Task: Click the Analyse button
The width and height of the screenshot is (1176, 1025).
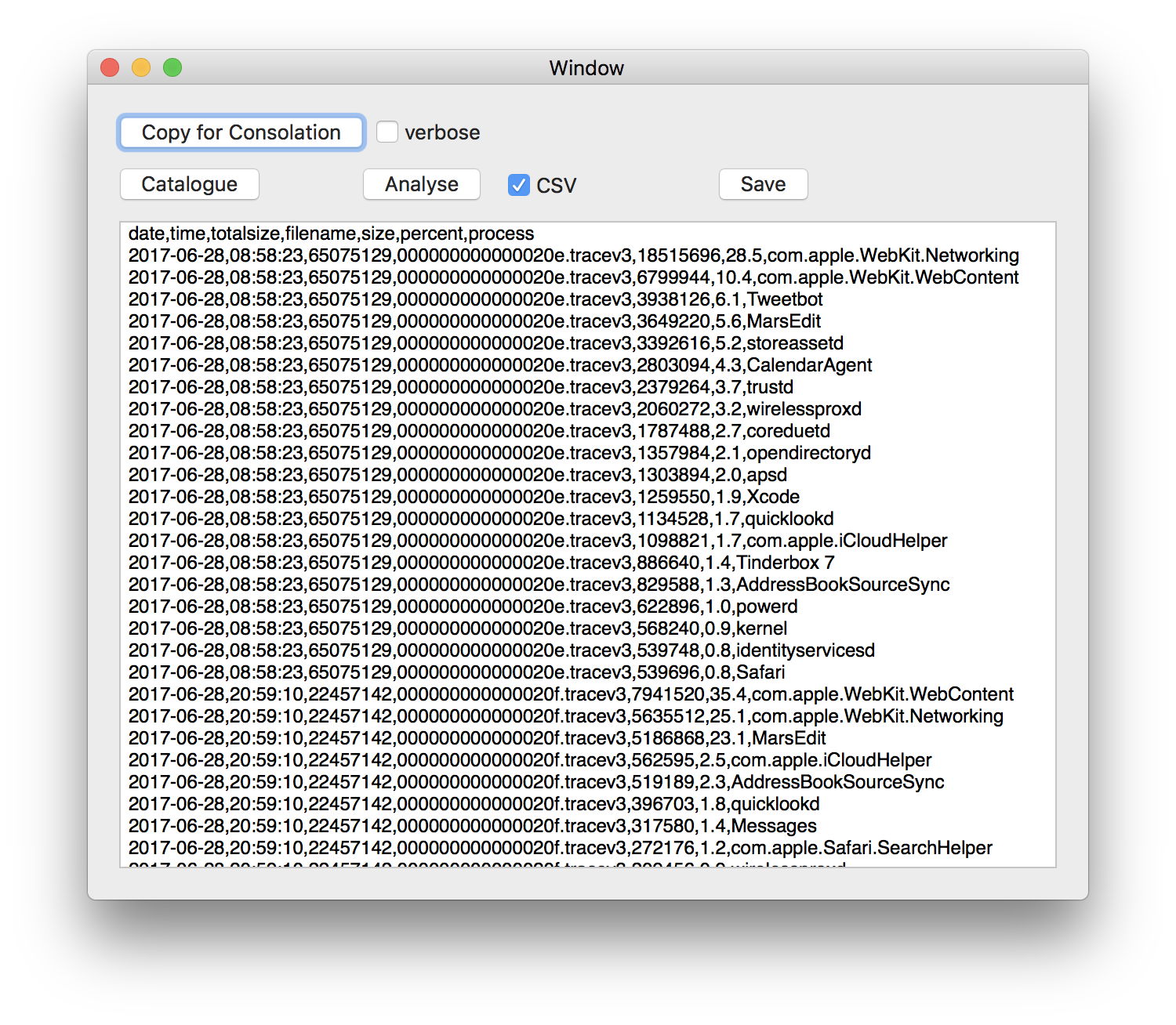Action: [421, 184]
